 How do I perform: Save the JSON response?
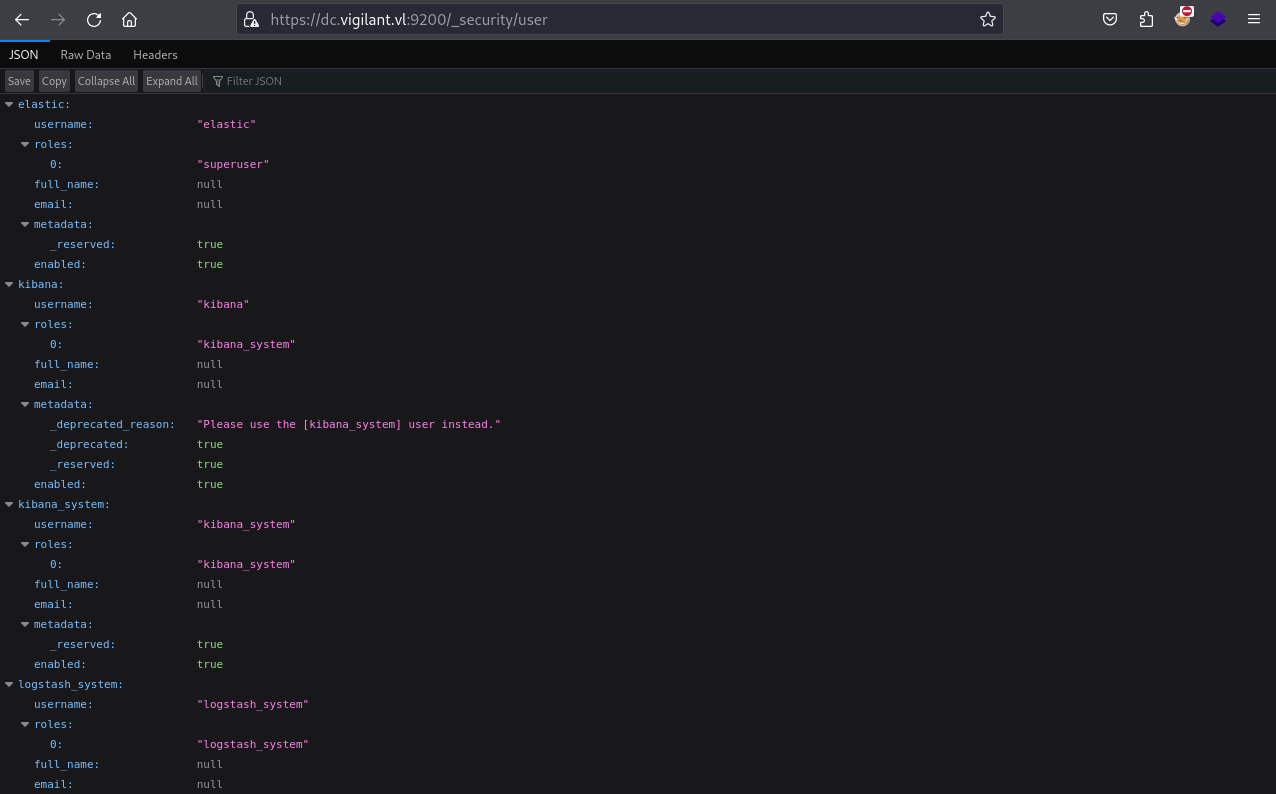click(19, 81)
